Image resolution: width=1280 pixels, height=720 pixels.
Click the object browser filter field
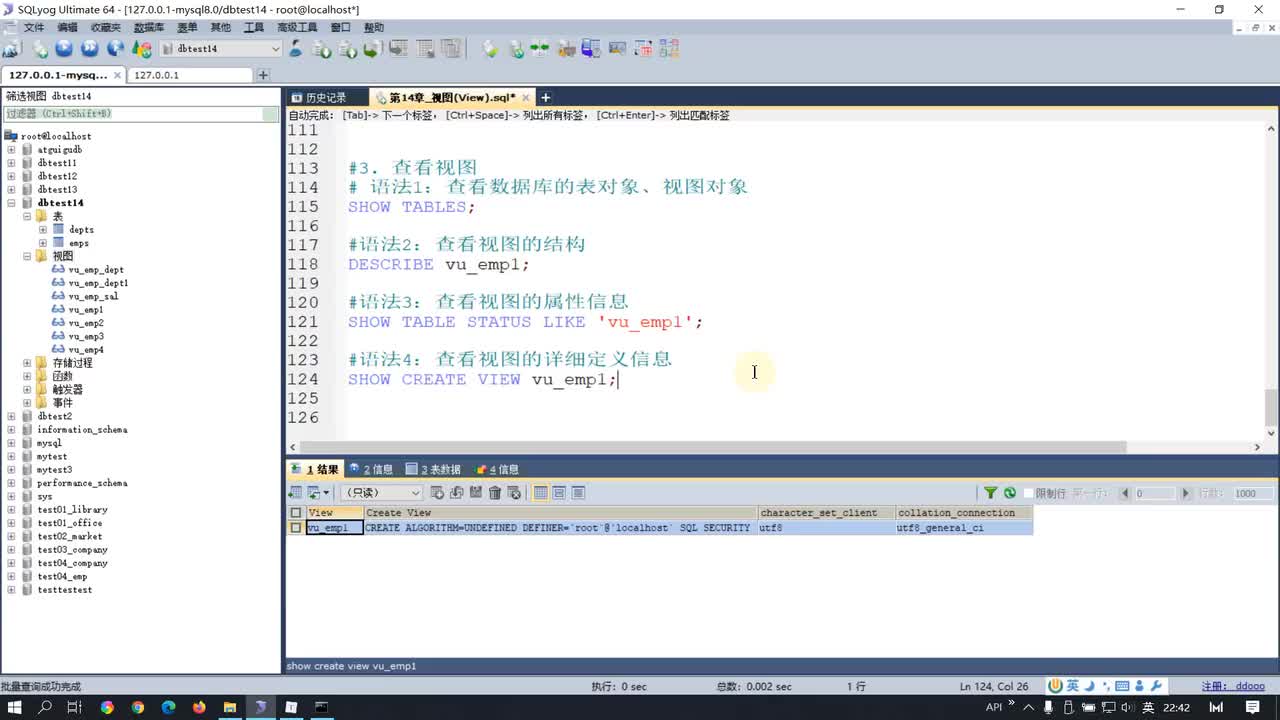(142, 114)
